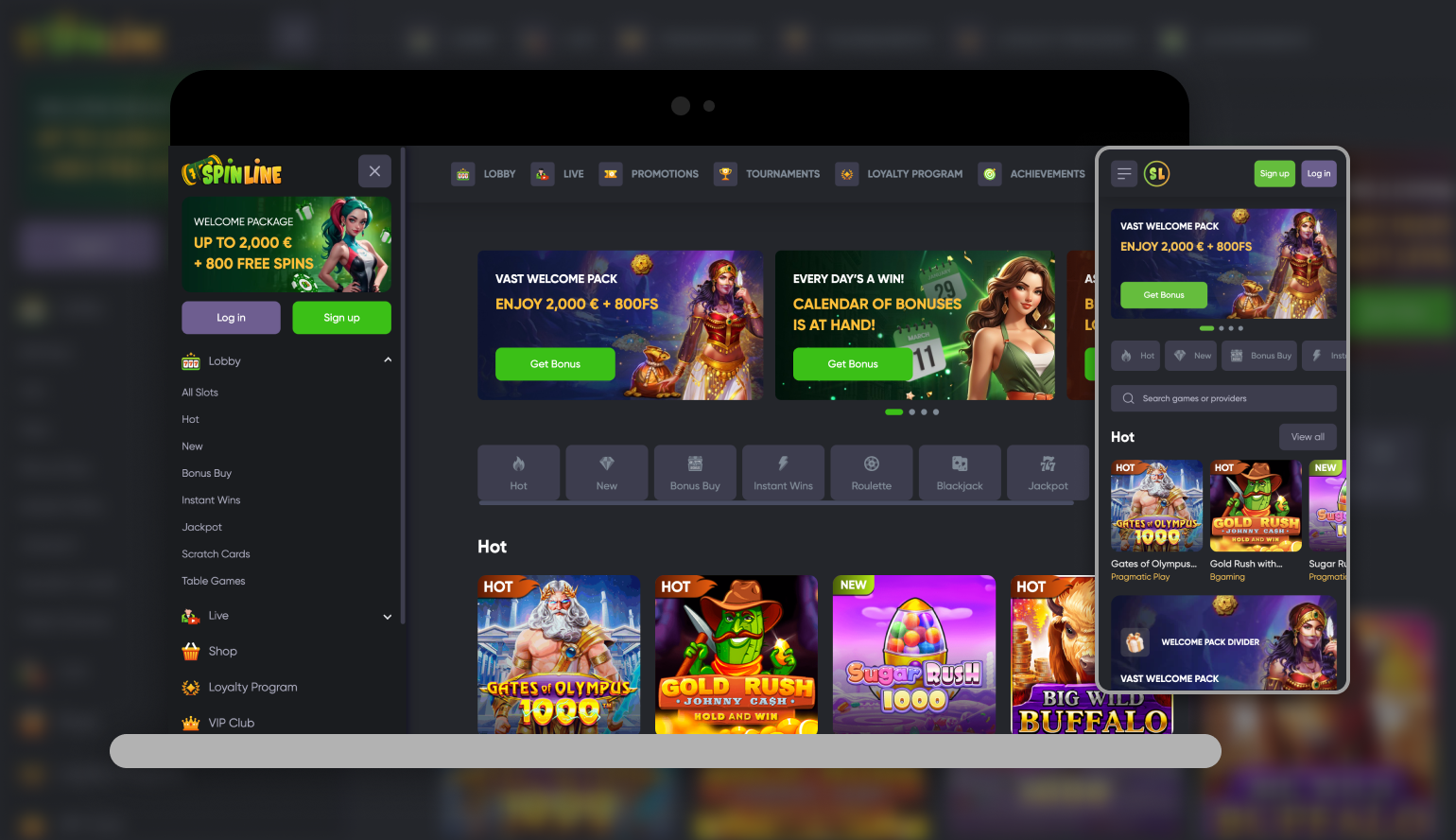The image size is (1456, 840).
Task: Click Get Bonus in mobile view banner
Action: click(1164, 295)
